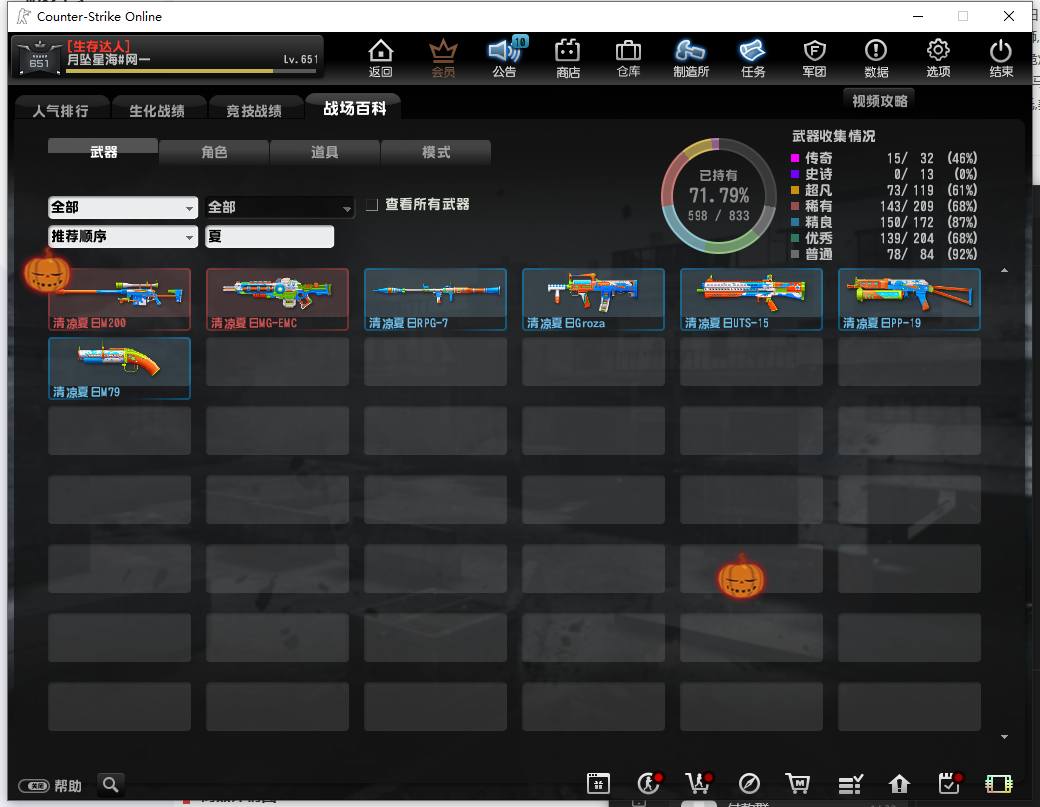The width and height of the screenshot is (1040, 807).
Task: Open the 会员 crown icon
Action: [x=443, y=57]
